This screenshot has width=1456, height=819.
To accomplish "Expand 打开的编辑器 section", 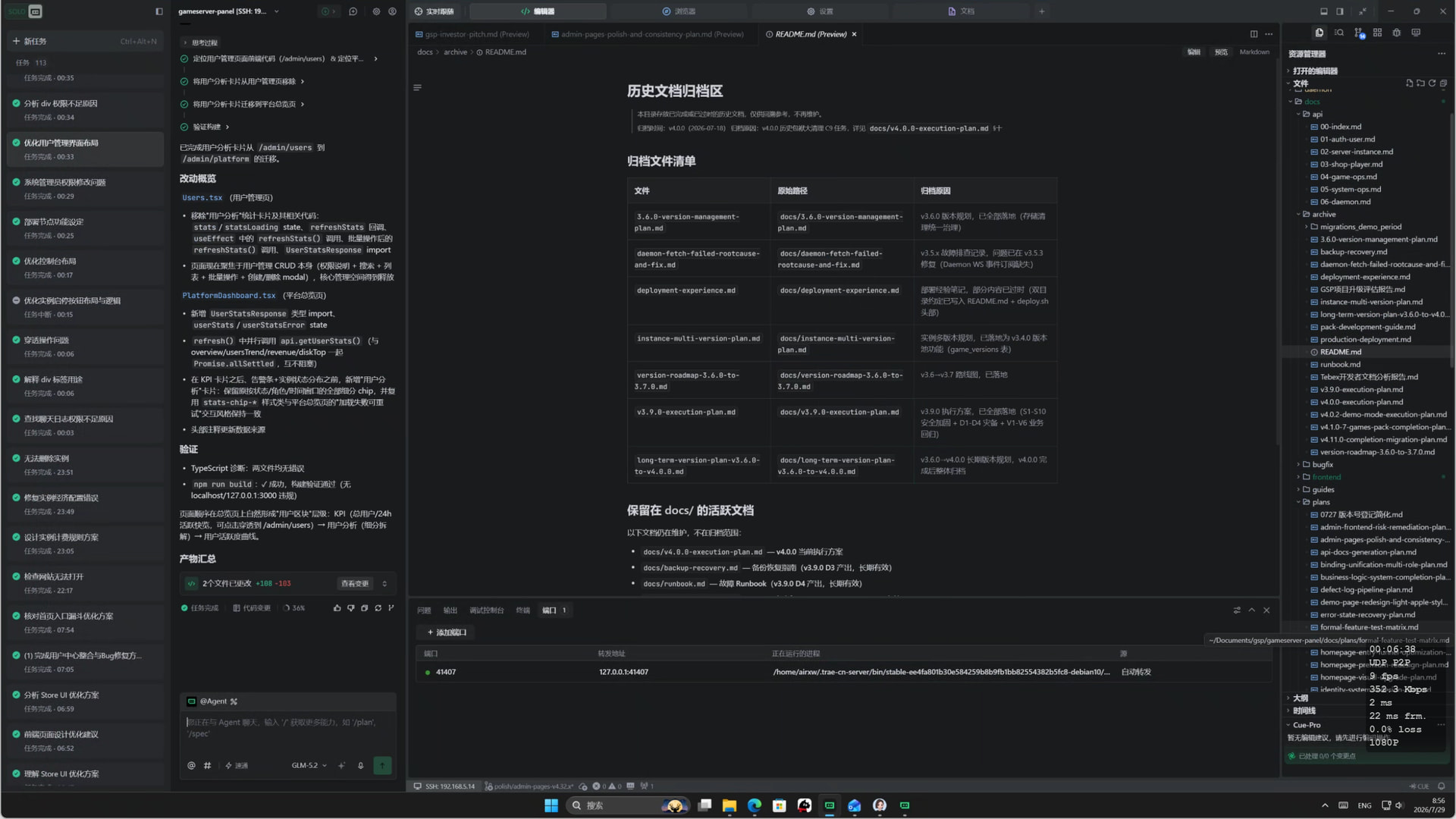I will pyautogui.click(x=1315, y=71).
